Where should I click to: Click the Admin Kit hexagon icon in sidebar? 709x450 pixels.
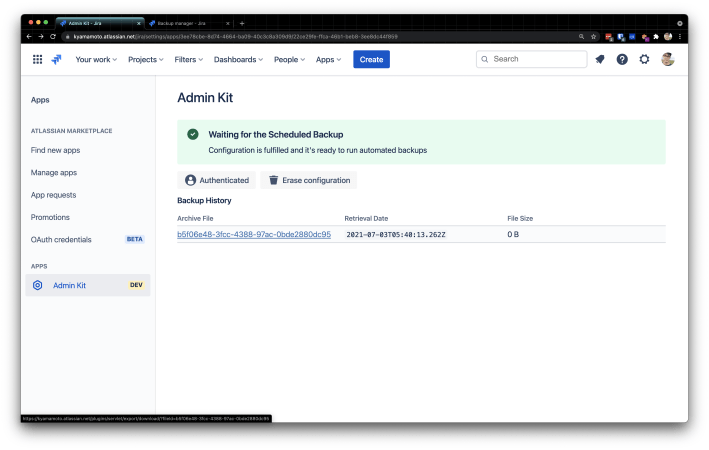(38, 285)
